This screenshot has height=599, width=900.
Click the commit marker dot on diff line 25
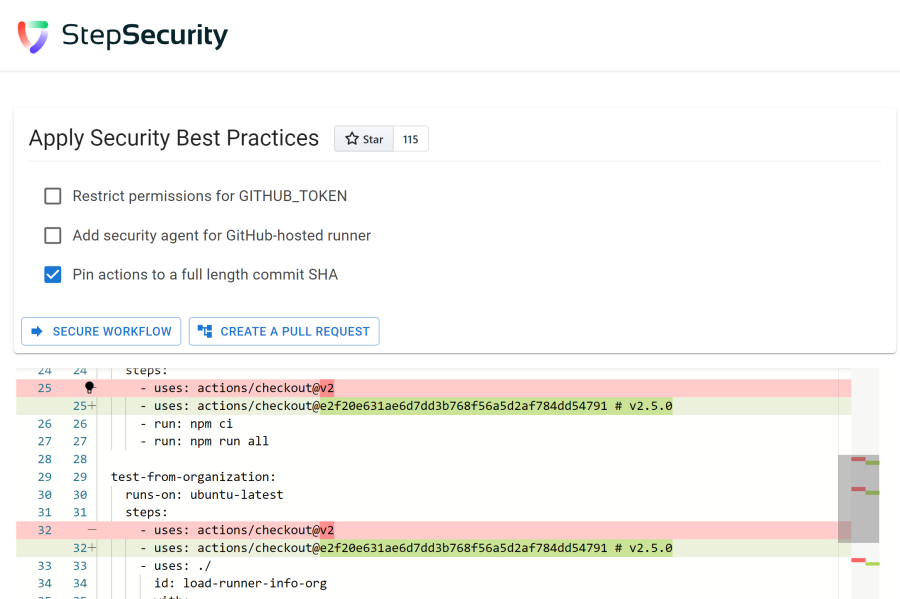click(89, 387)
